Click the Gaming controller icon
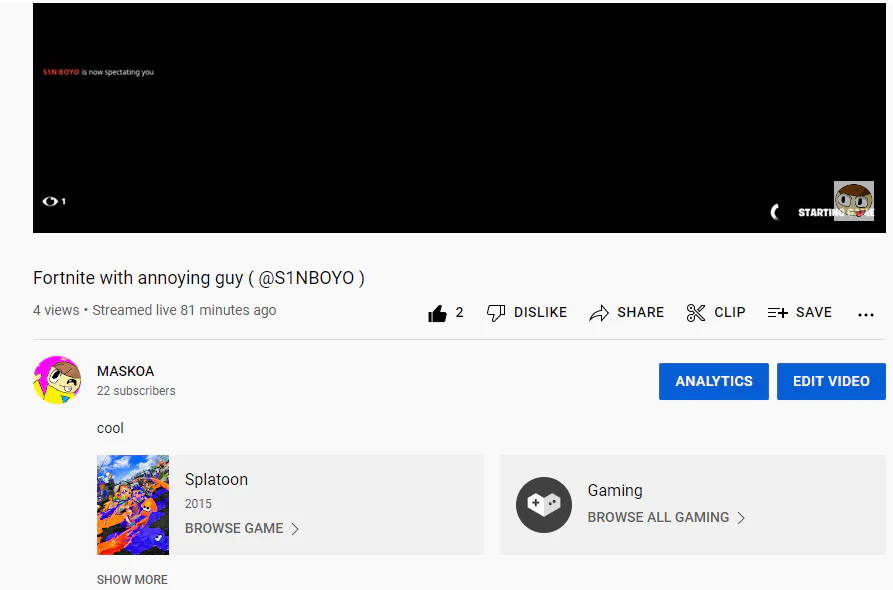The width and height of the screenshot is (893, 590). [x=543, y=505]
